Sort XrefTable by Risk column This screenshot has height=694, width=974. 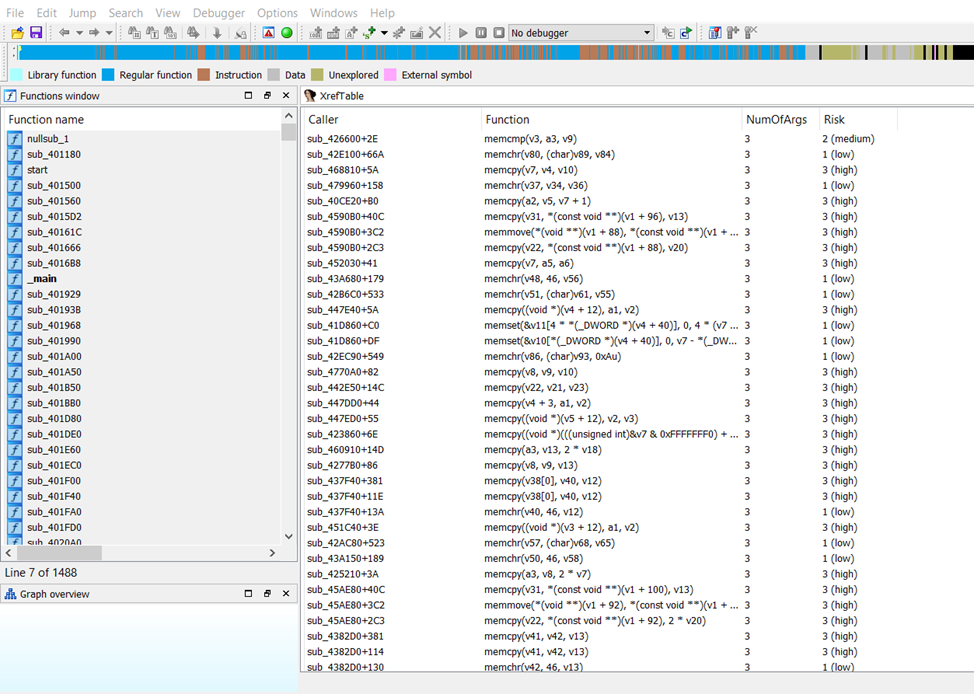coord(858,119)
